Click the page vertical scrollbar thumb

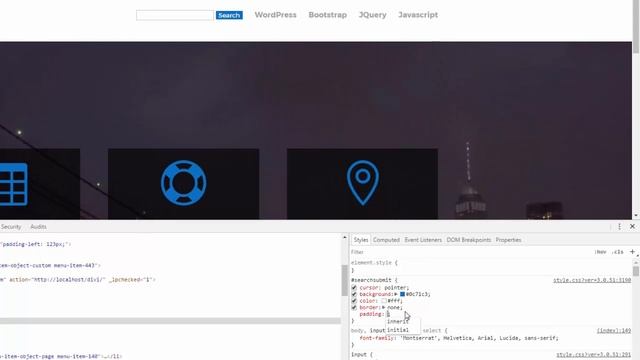636,27
